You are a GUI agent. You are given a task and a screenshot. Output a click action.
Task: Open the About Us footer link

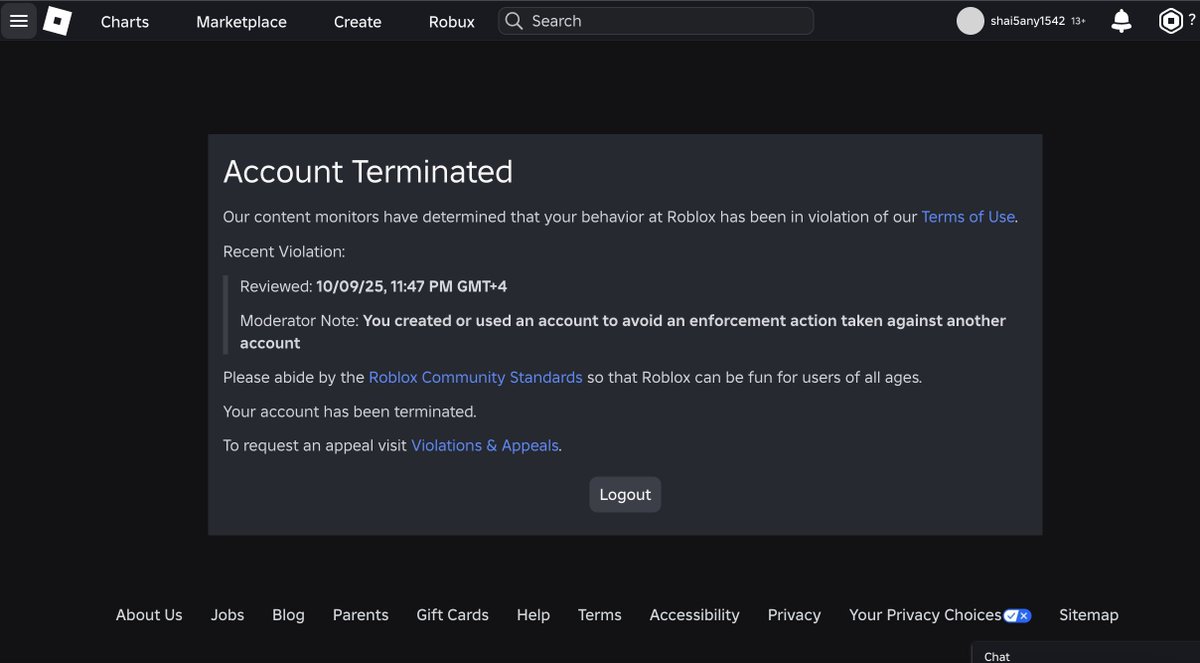(x=149, y=615)
